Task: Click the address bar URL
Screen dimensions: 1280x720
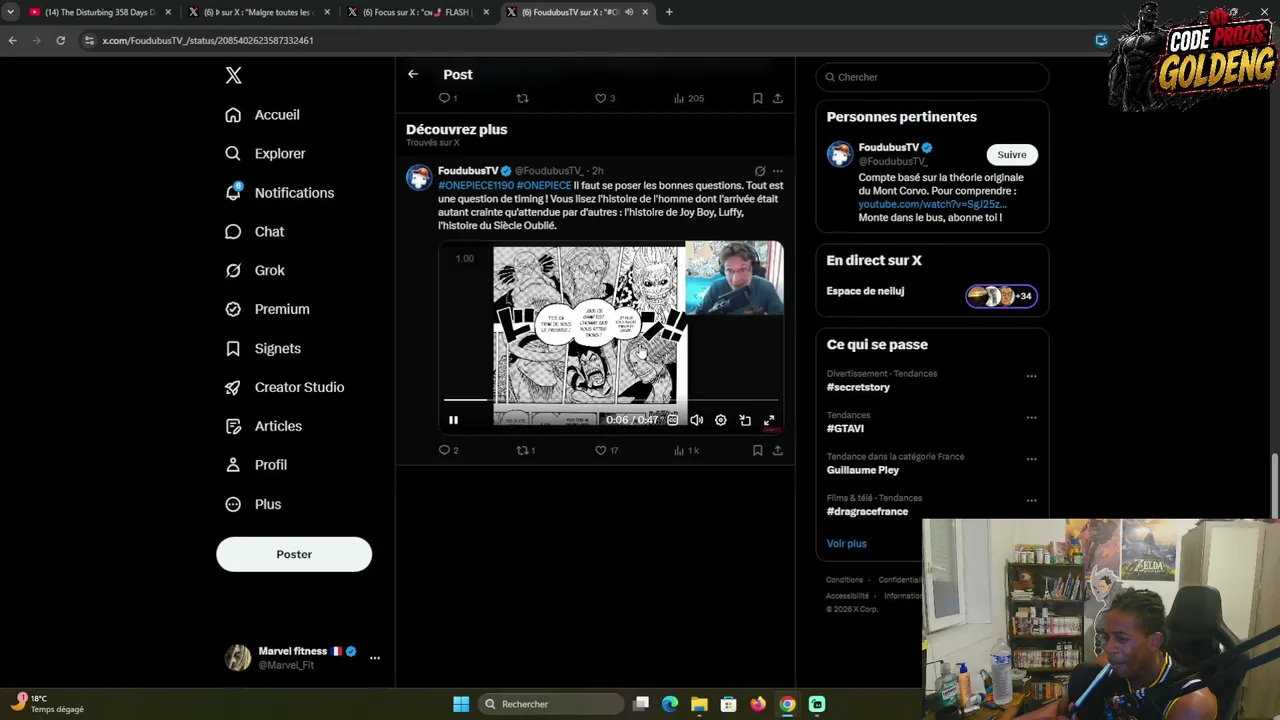Action: point(208,41)
